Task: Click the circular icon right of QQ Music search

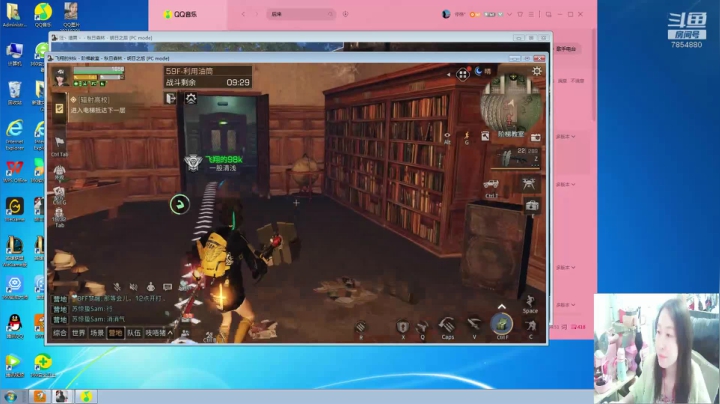Action: [345, 14]
